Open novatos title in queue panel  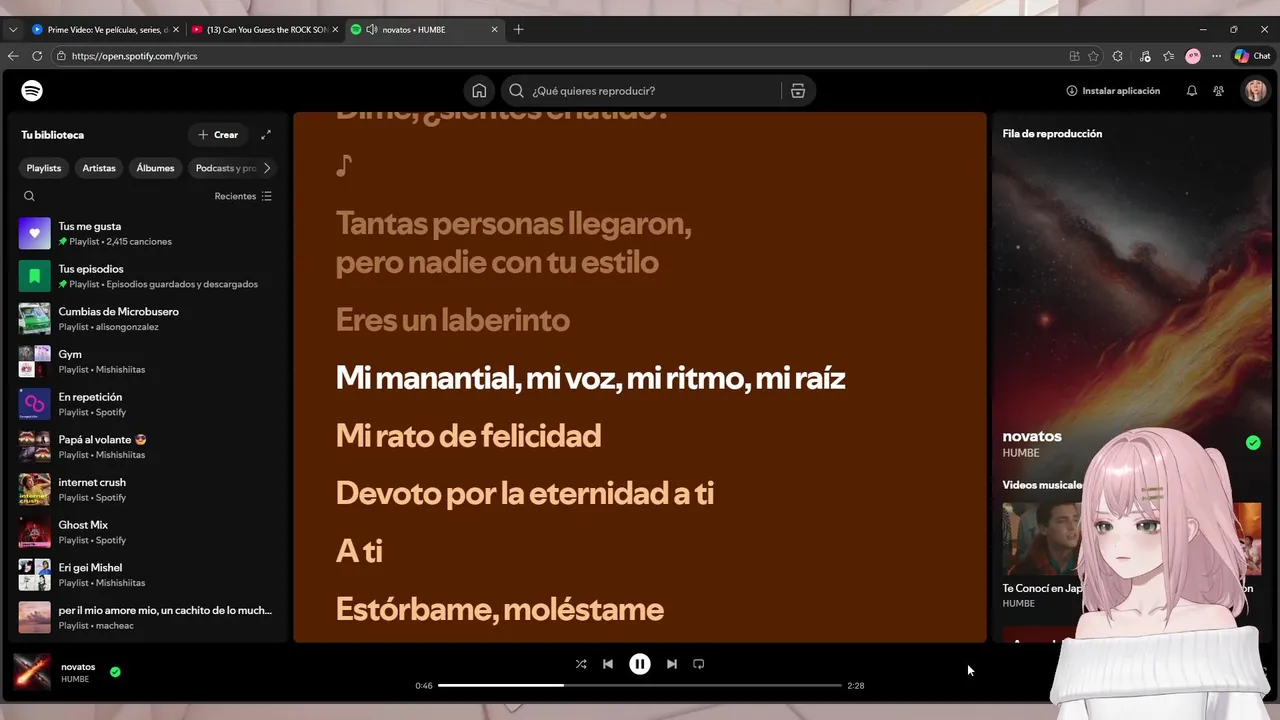[x=1032, y=436]
